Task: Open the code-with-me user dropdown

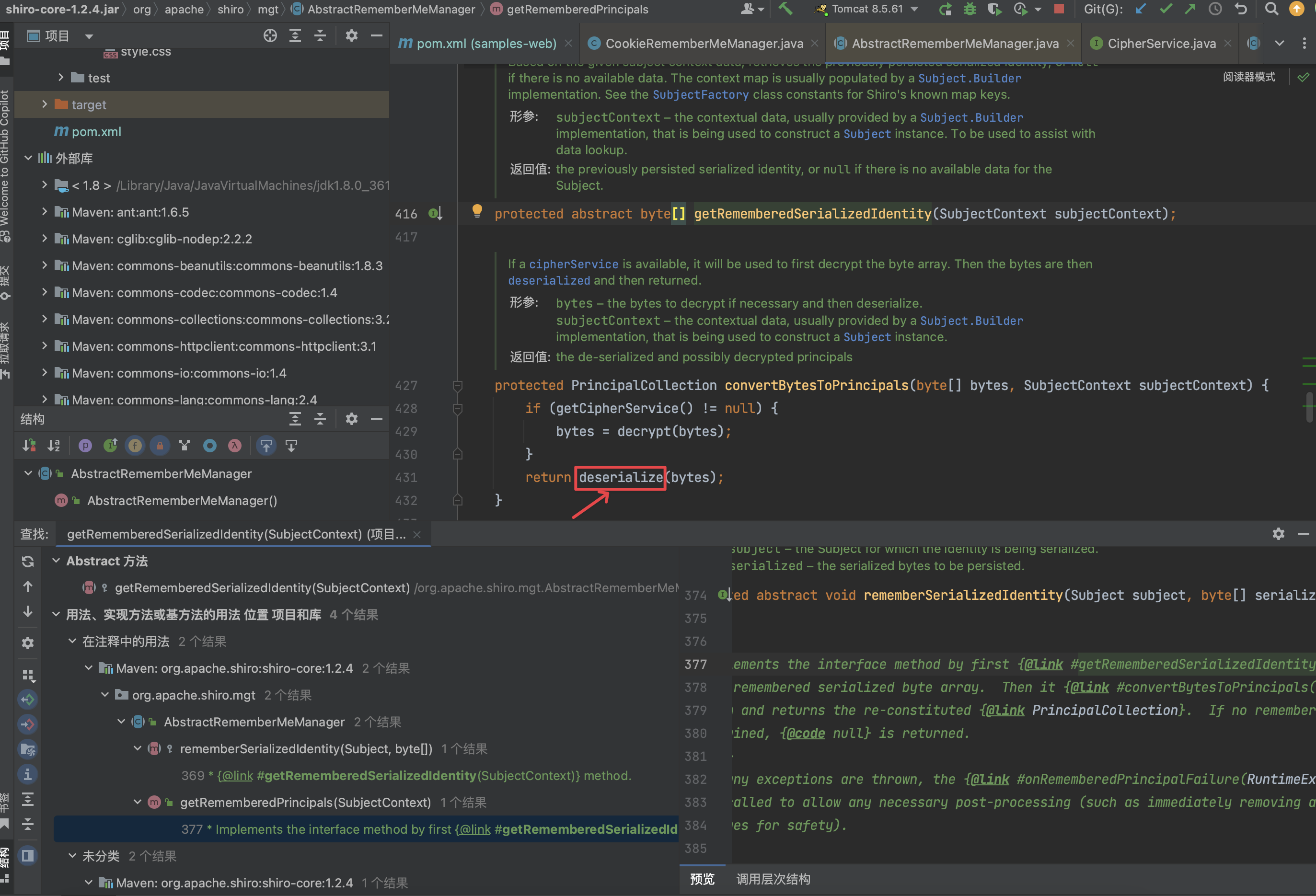Action: (752, 9)
